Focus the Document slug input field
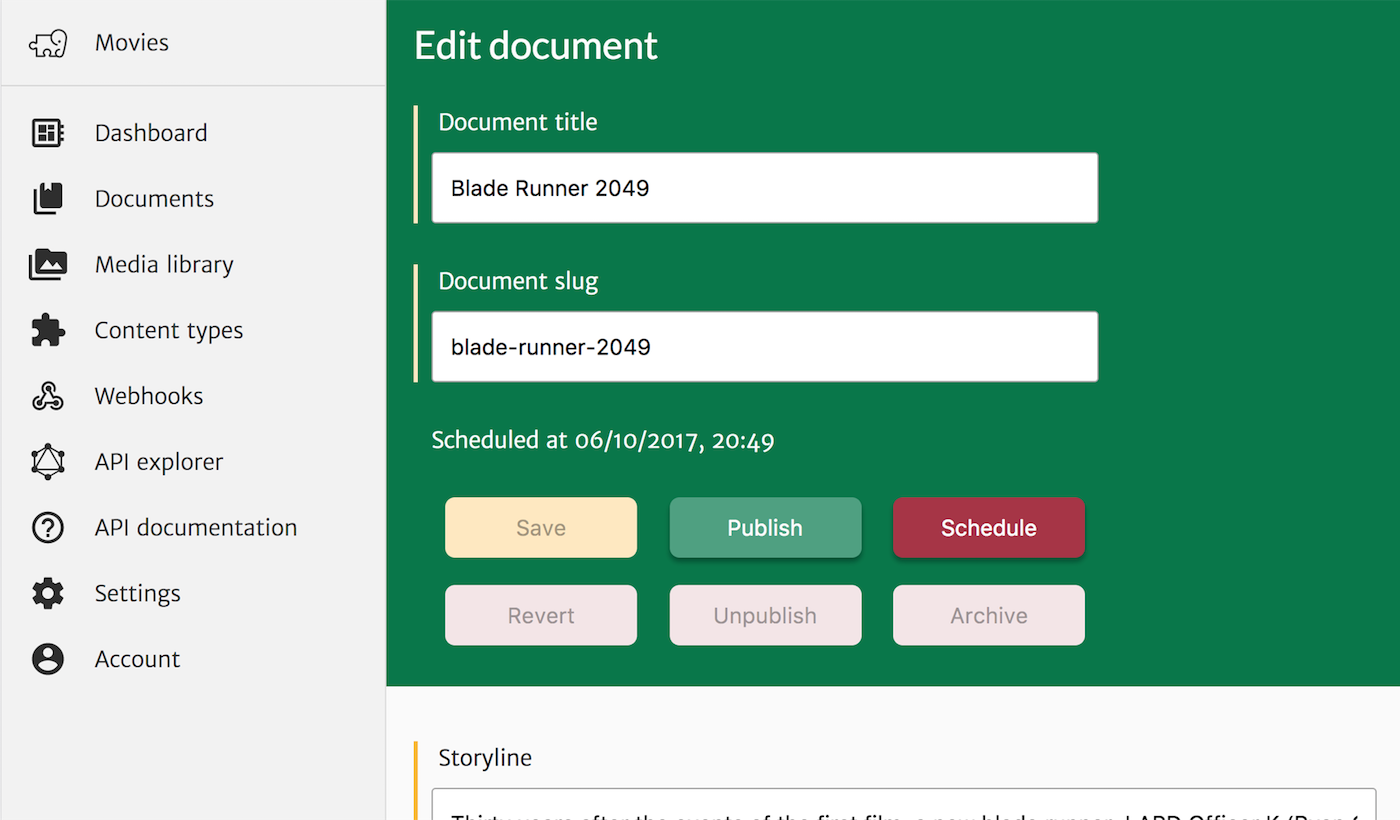 pos(765,347)
